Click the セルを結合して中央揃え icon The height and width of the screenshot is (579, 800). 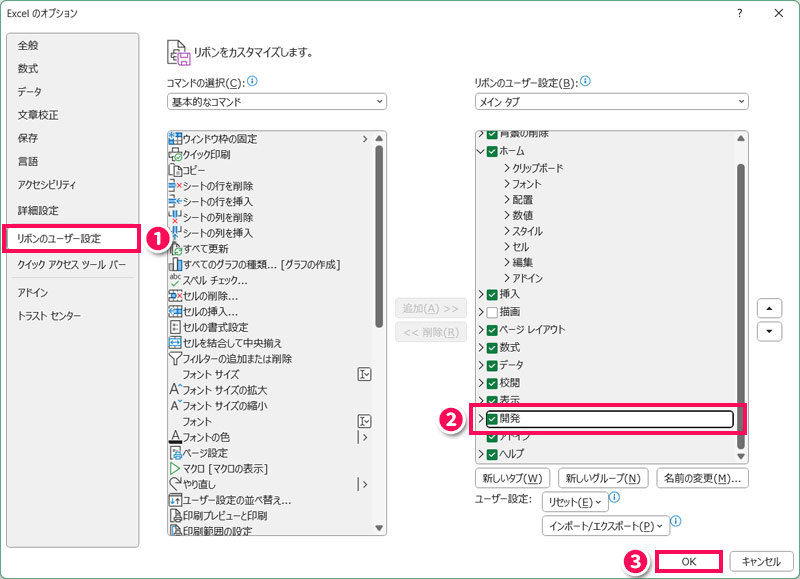coord(175,343)
